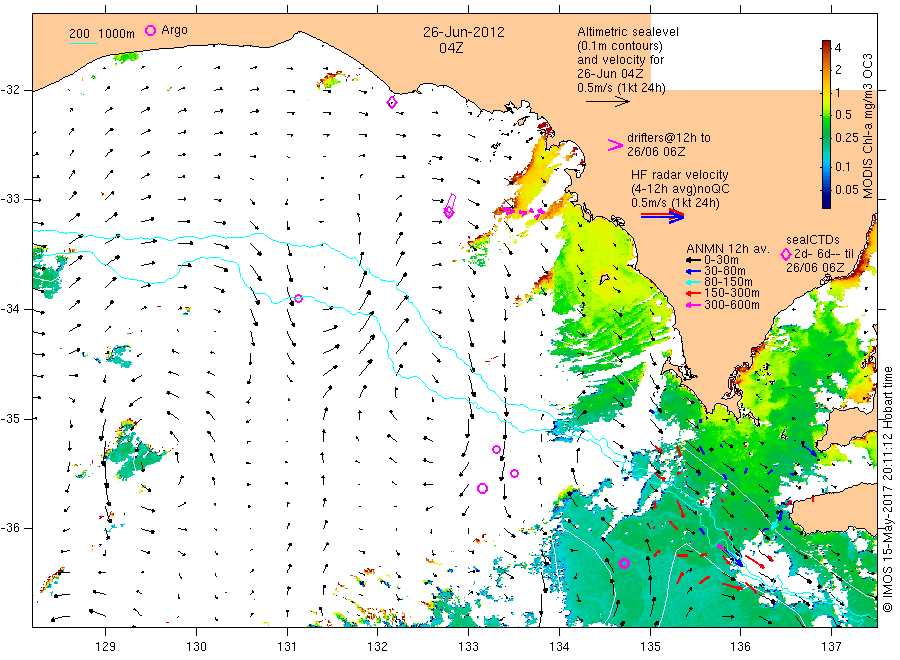The image size is (900, 660).
Task: Select the Argo circle near 133.3E, 35.3S
Action: tap(496, 449)
